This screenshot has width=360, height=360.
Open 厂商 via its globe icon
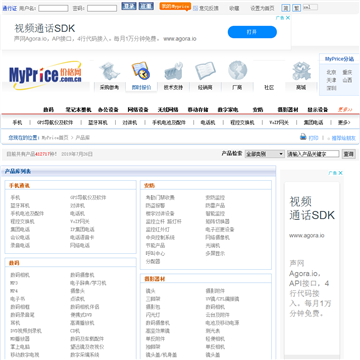(237, 71)
